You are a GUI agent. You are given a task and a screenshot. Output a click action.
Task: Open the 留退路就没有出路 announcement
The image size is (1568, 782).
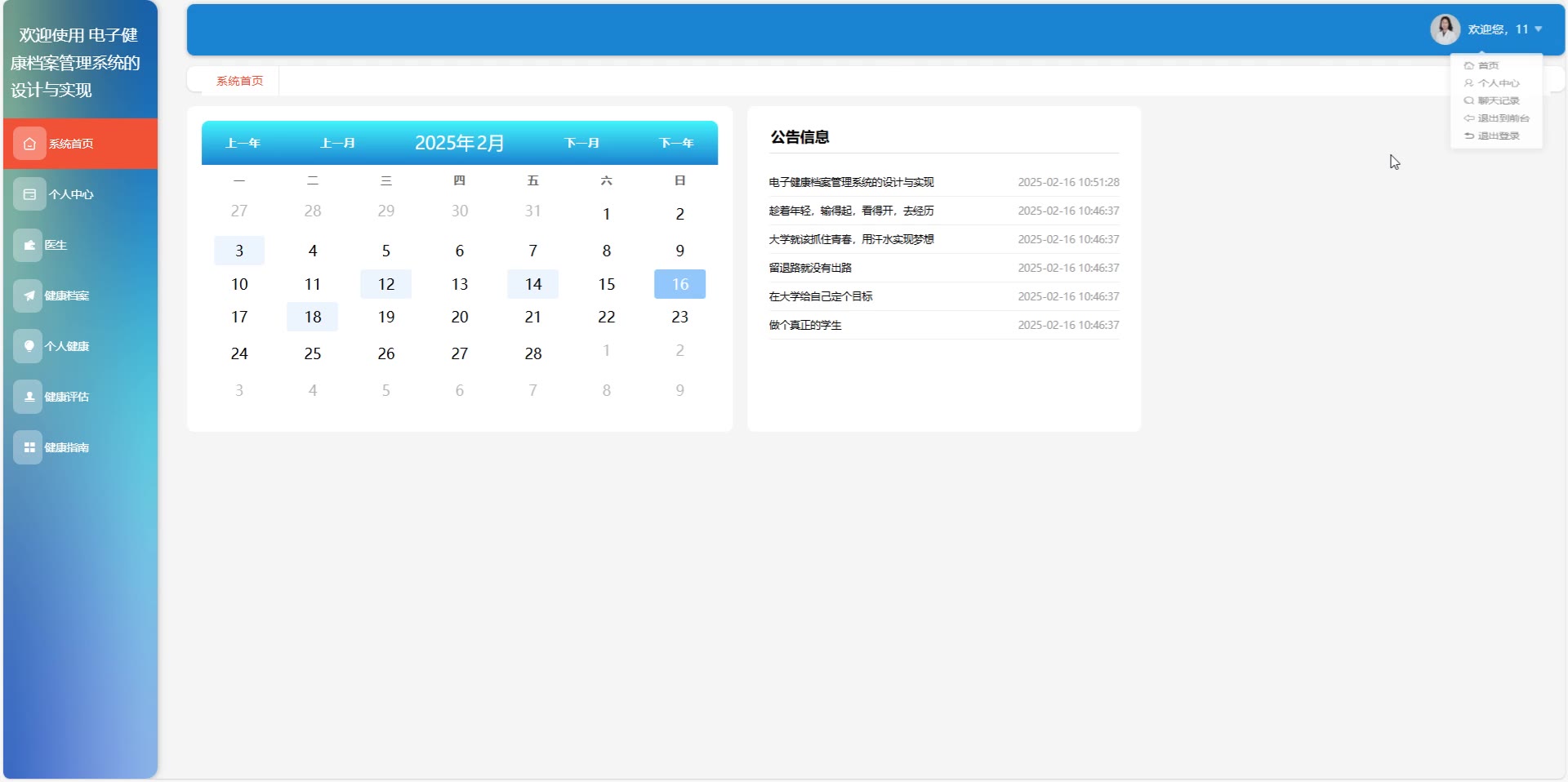pyautogui.click(x=809, y=268)
